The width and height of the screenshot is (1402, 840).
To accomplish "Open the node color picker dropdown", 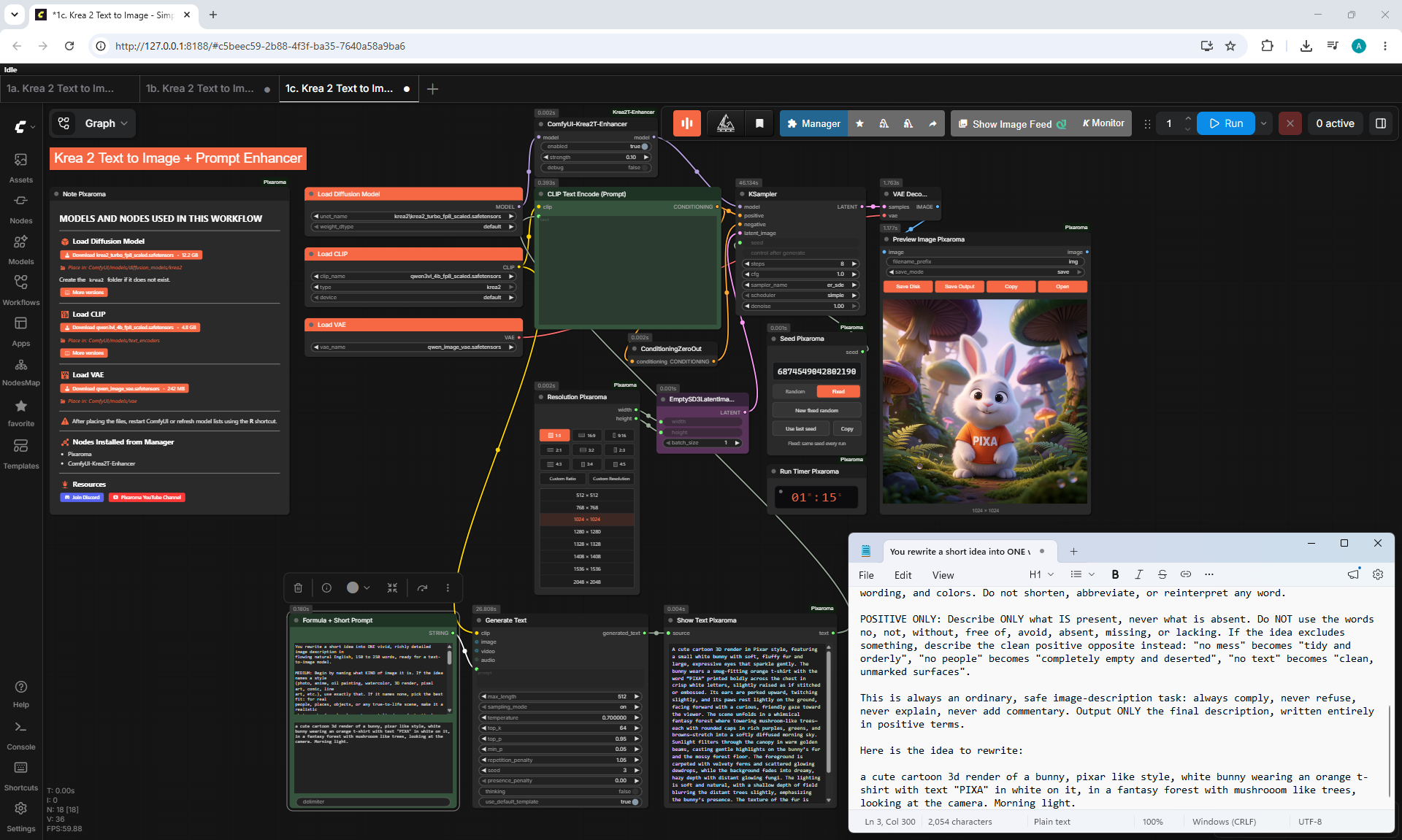I will 358,587.
